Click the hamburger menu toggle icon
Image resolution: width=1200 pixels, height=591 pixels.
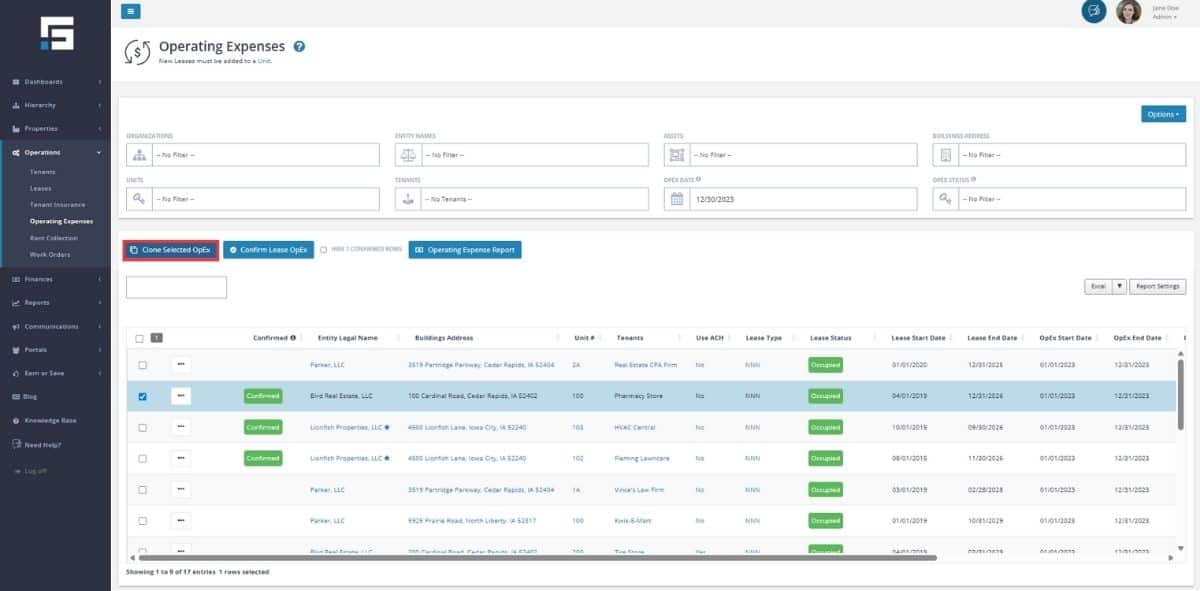pyautogui.click(x=131, y=11)
